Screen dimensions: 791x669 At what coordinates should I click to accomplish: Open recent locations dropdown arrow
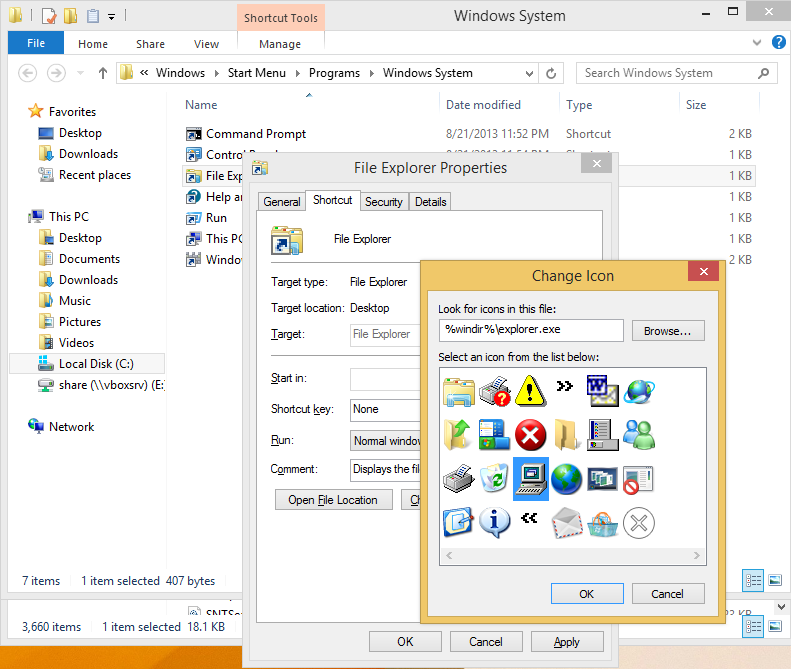pos(80,73)
